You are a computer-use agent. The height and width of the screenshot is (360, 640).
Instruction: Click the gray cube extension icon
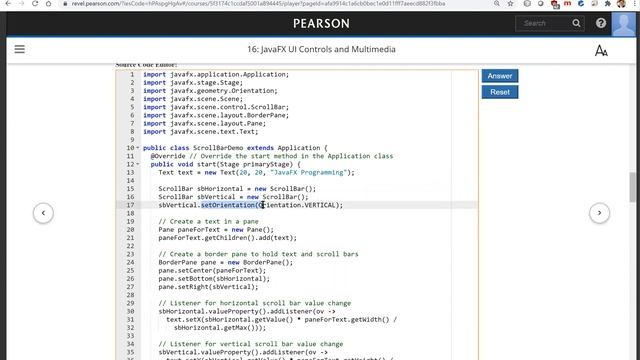(x=527, y=4)
